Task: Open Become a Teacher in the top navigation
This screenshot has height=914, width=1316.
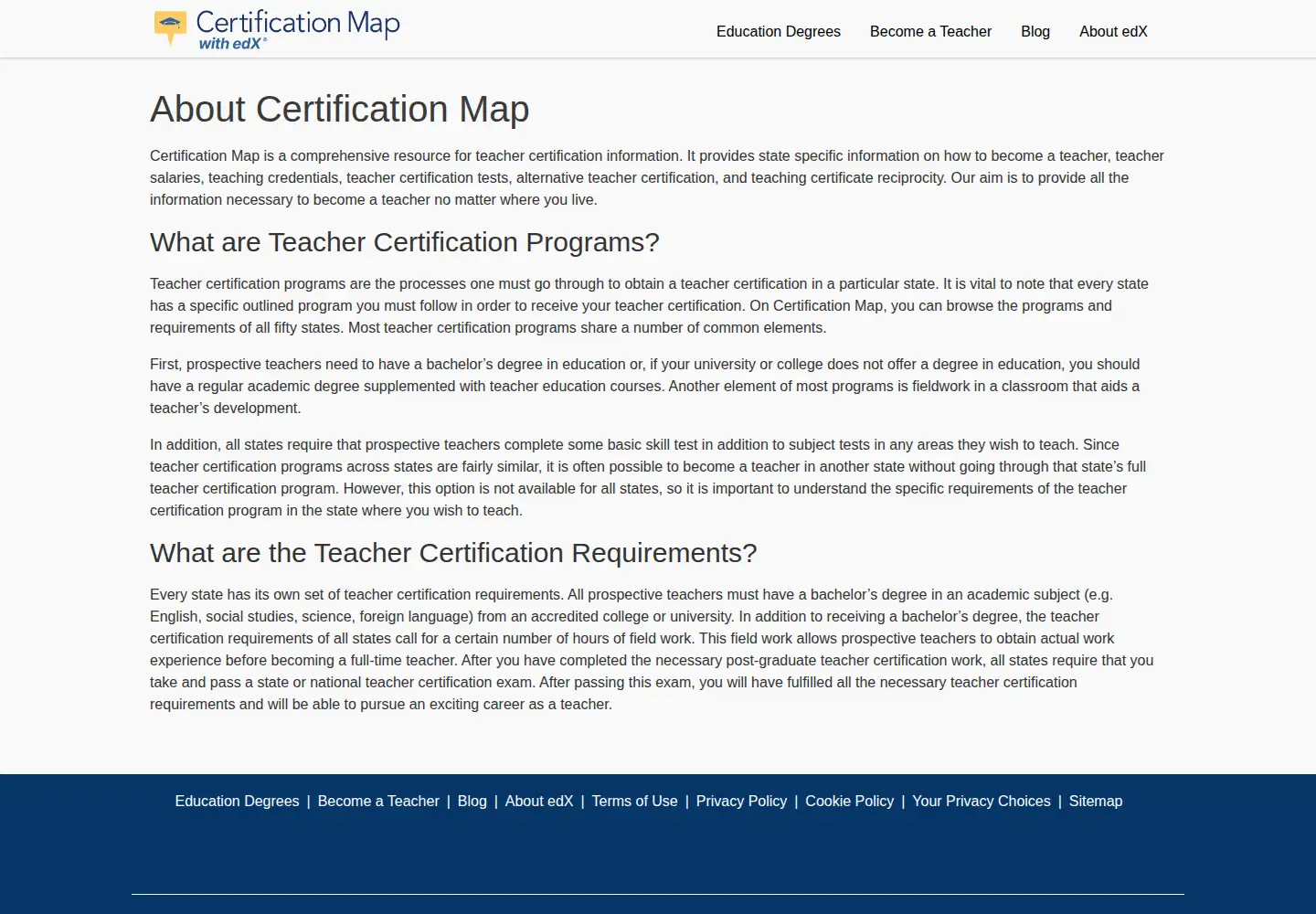Action: pos(930,31)
